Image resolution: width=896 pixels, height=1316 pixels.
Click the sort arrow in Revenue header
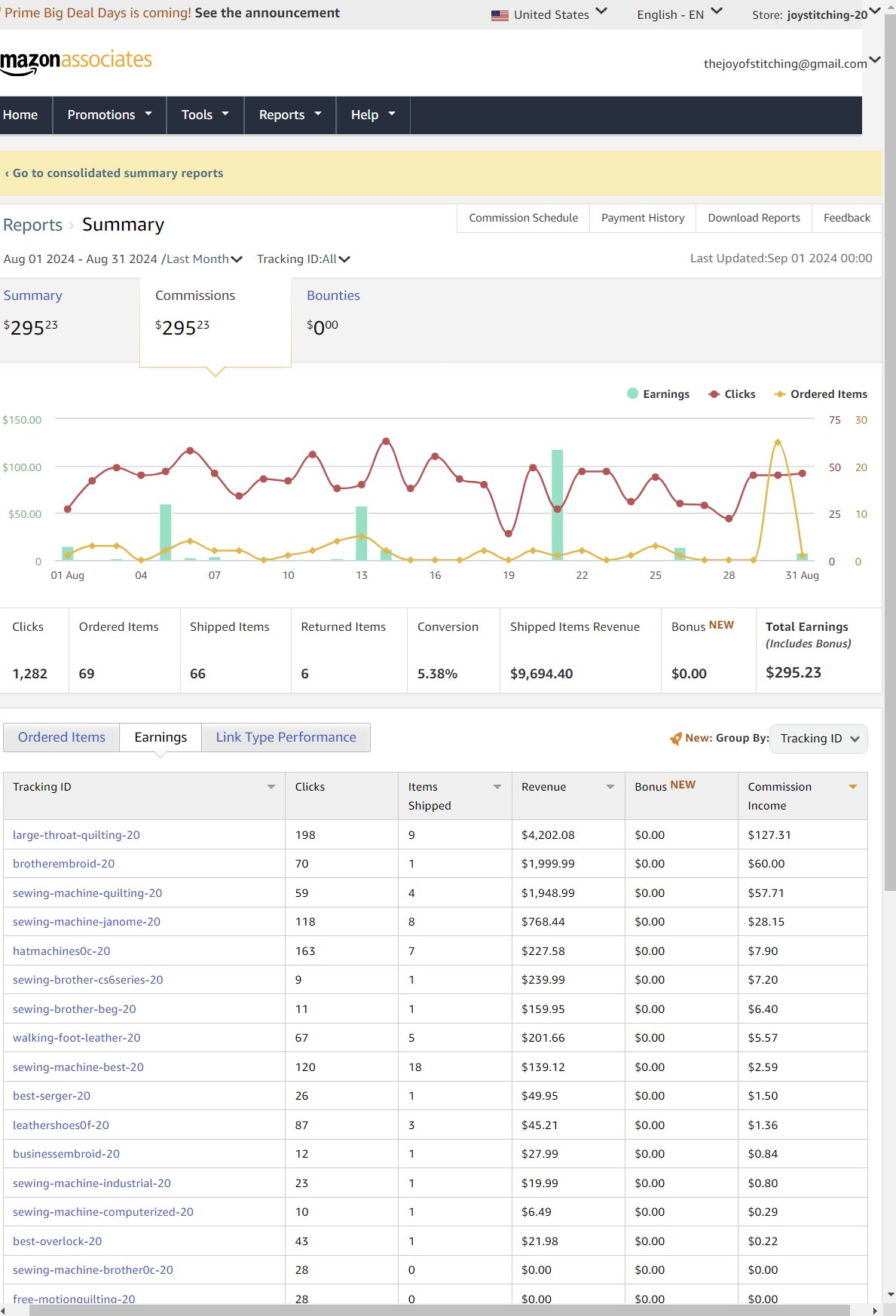(x=610, y=787)
